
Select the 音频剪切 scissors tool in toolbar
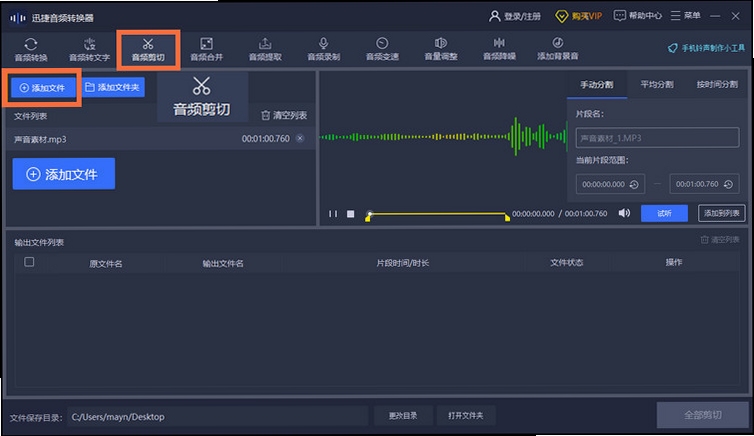tap(148, 50)
